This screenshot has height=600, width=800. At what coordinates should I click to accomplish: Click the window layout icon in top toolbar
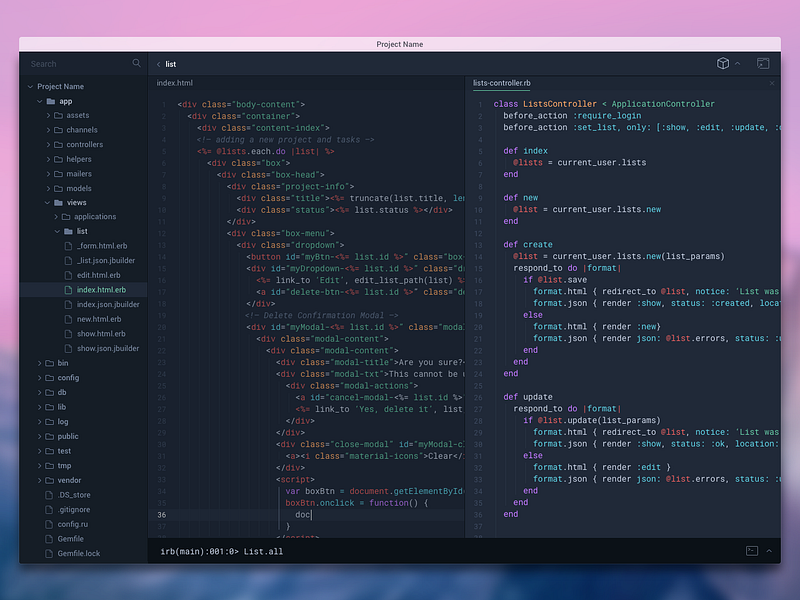[x=763, y=63]
